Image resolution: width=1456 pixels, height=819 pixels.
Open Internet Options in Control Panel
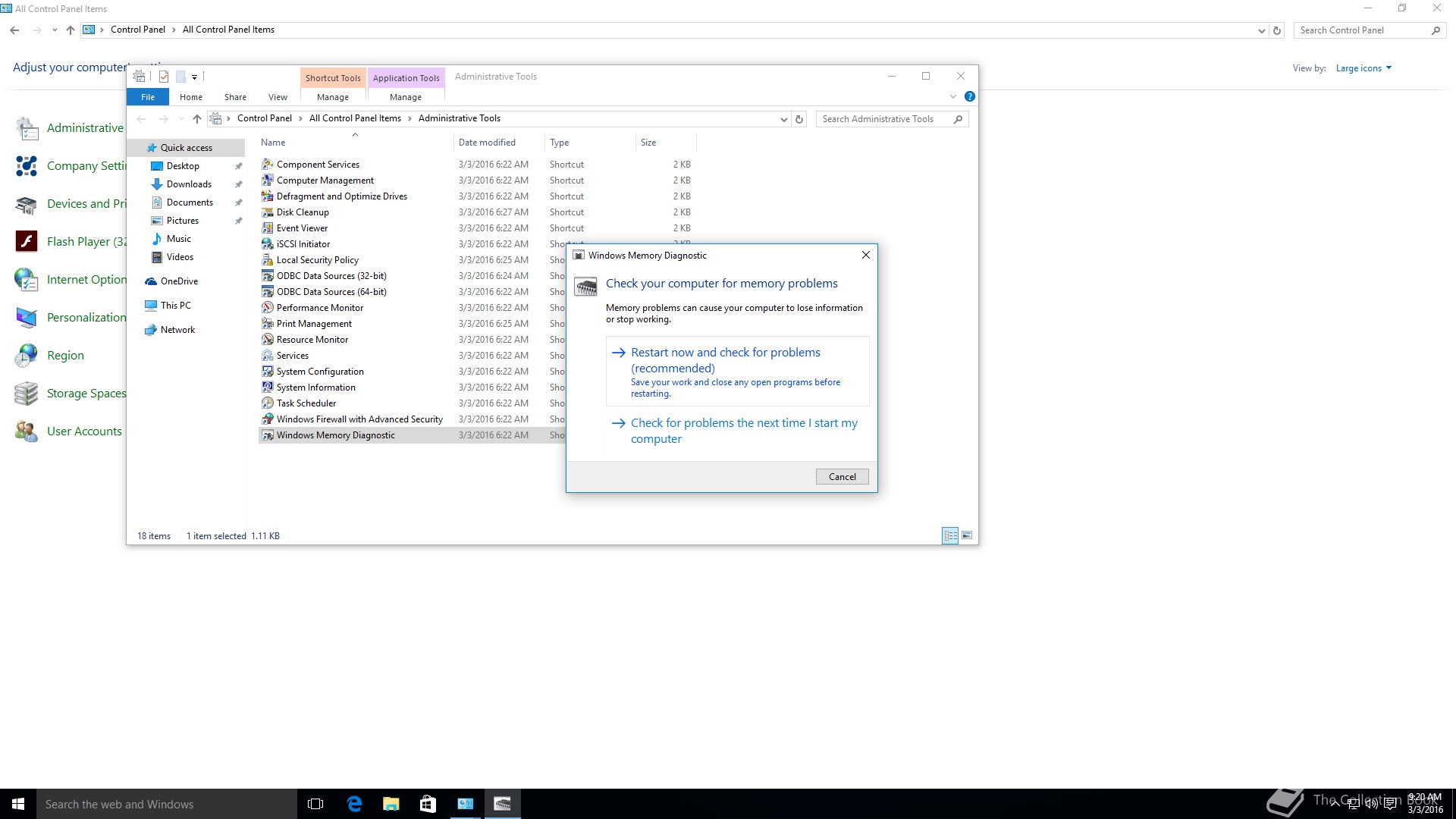[x=71, y=279]
